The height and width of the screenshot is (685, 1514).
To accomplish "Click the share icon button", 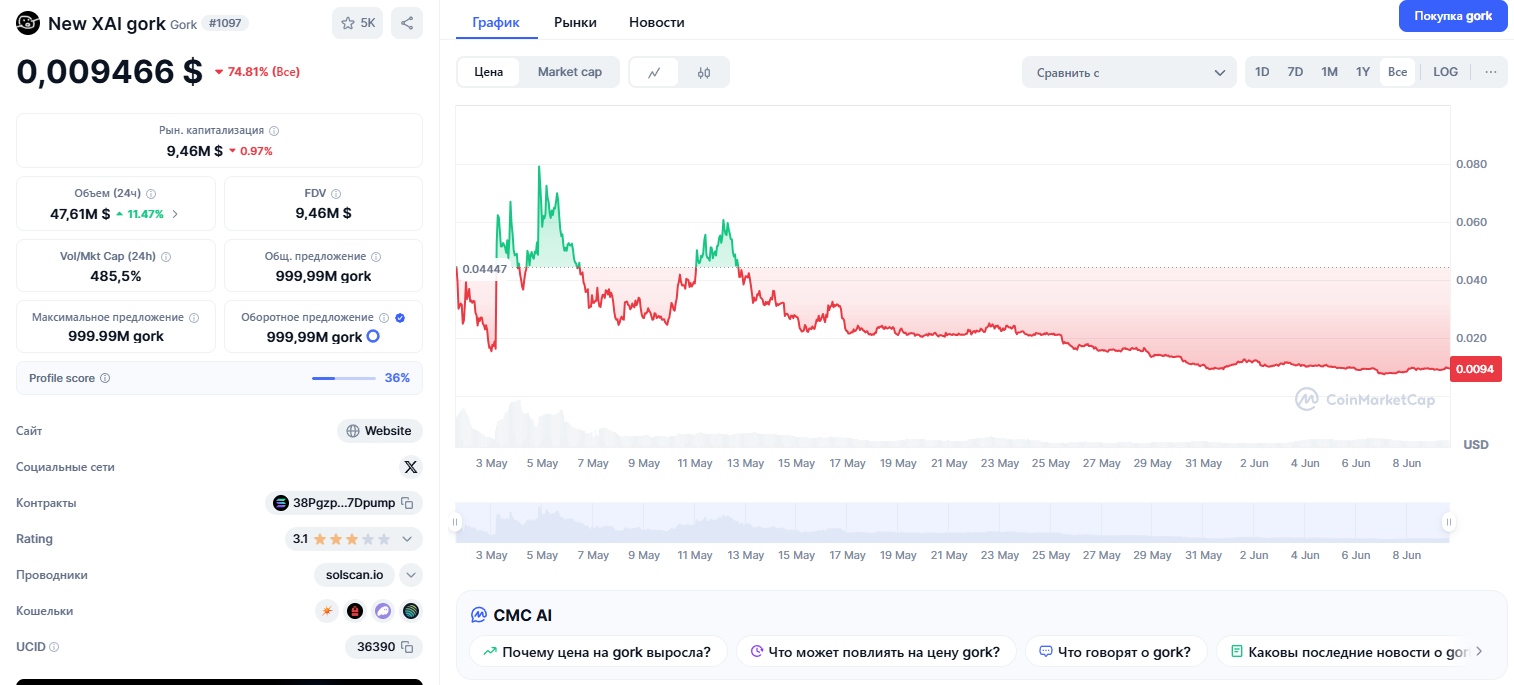I will 407,23.
